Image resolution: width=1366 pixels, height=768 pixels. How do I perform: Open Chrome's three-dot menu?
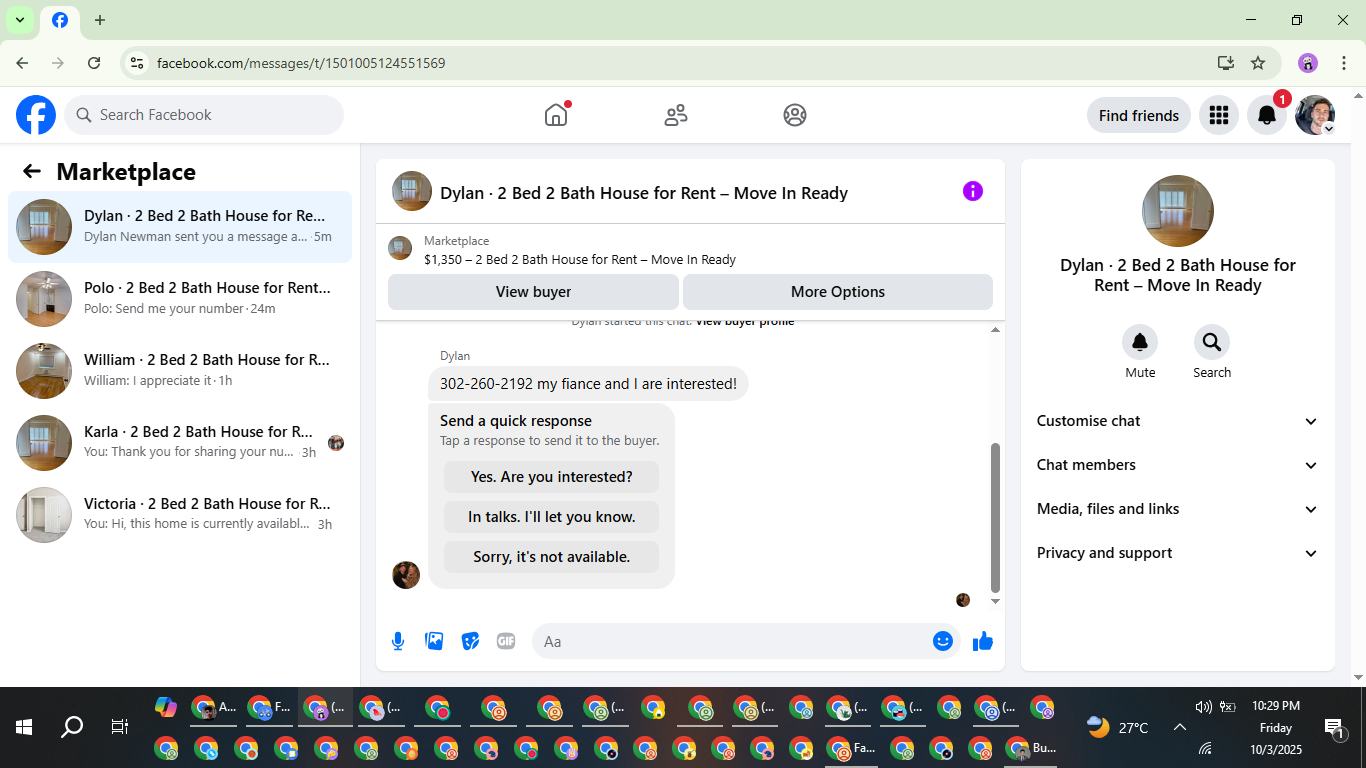[1344, 63]
